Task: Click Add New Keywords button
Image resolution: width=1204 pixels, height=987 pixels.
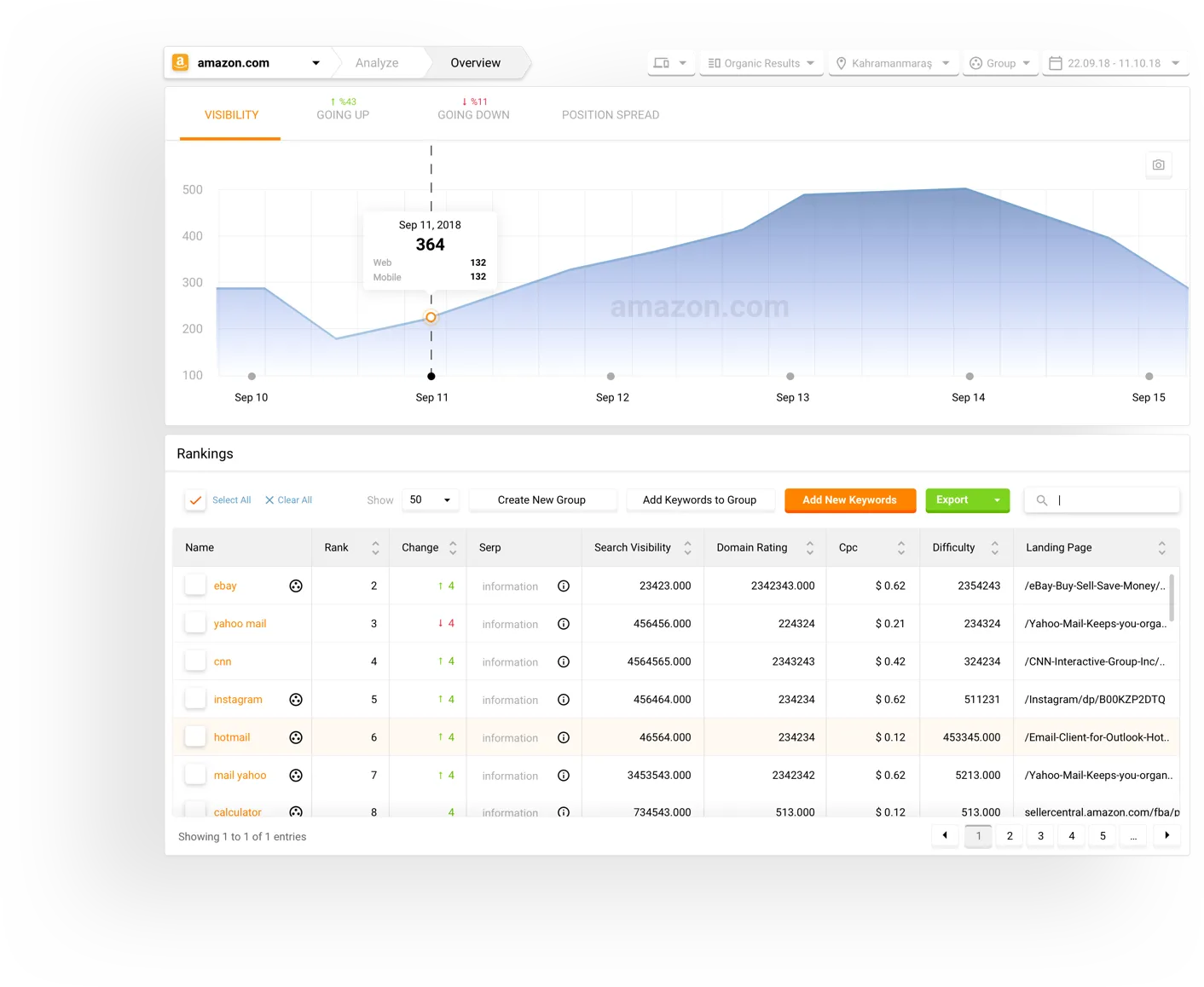Action: [x=849, y=500]
